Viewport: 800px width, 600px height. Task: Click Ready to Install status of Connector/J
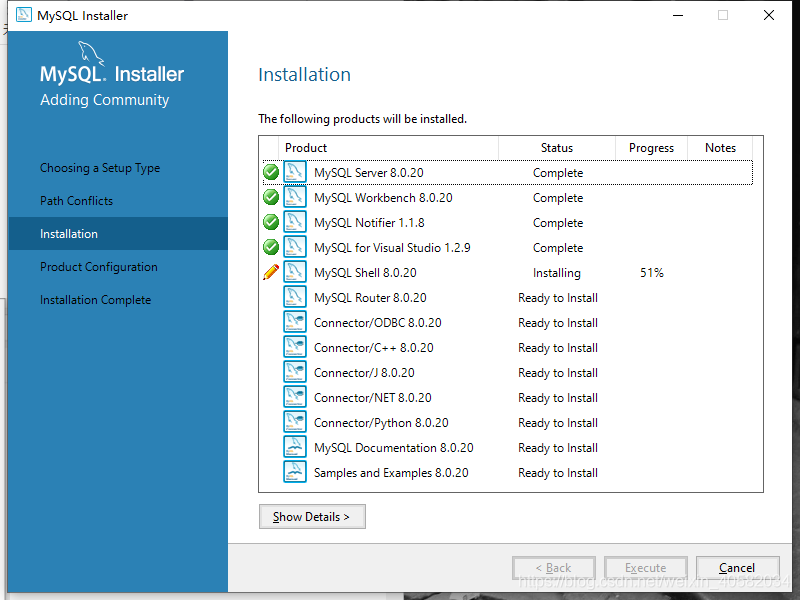(x=558, y=373)
